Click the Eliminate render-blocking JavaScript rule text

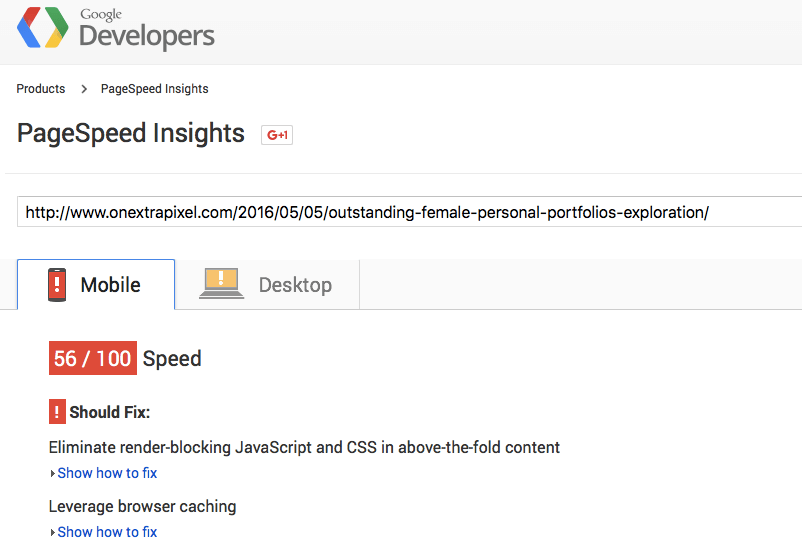(304, 448)
